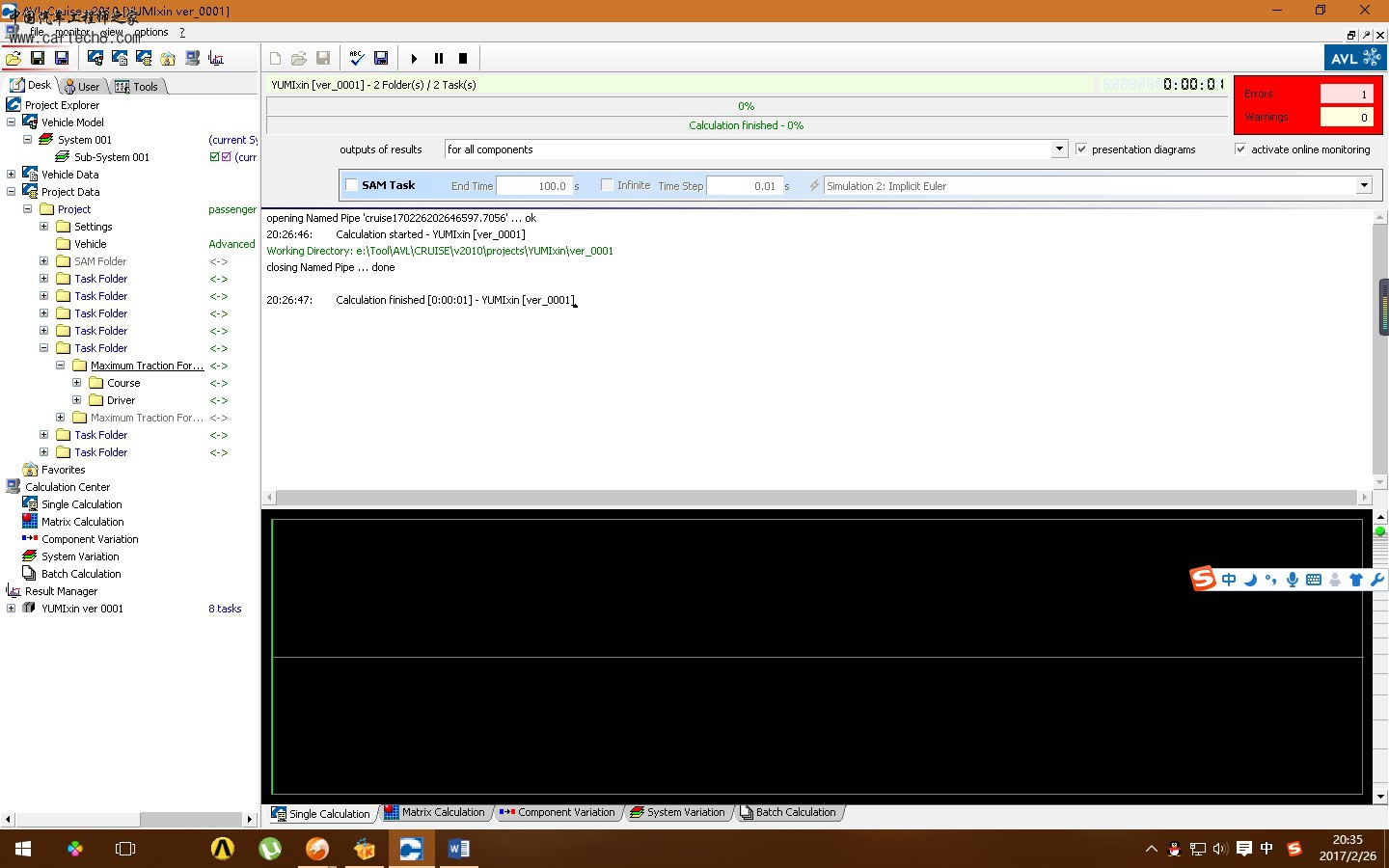1389x868 pixels.
Task: Open the outputs of results dropdown
Action: 1059,149
